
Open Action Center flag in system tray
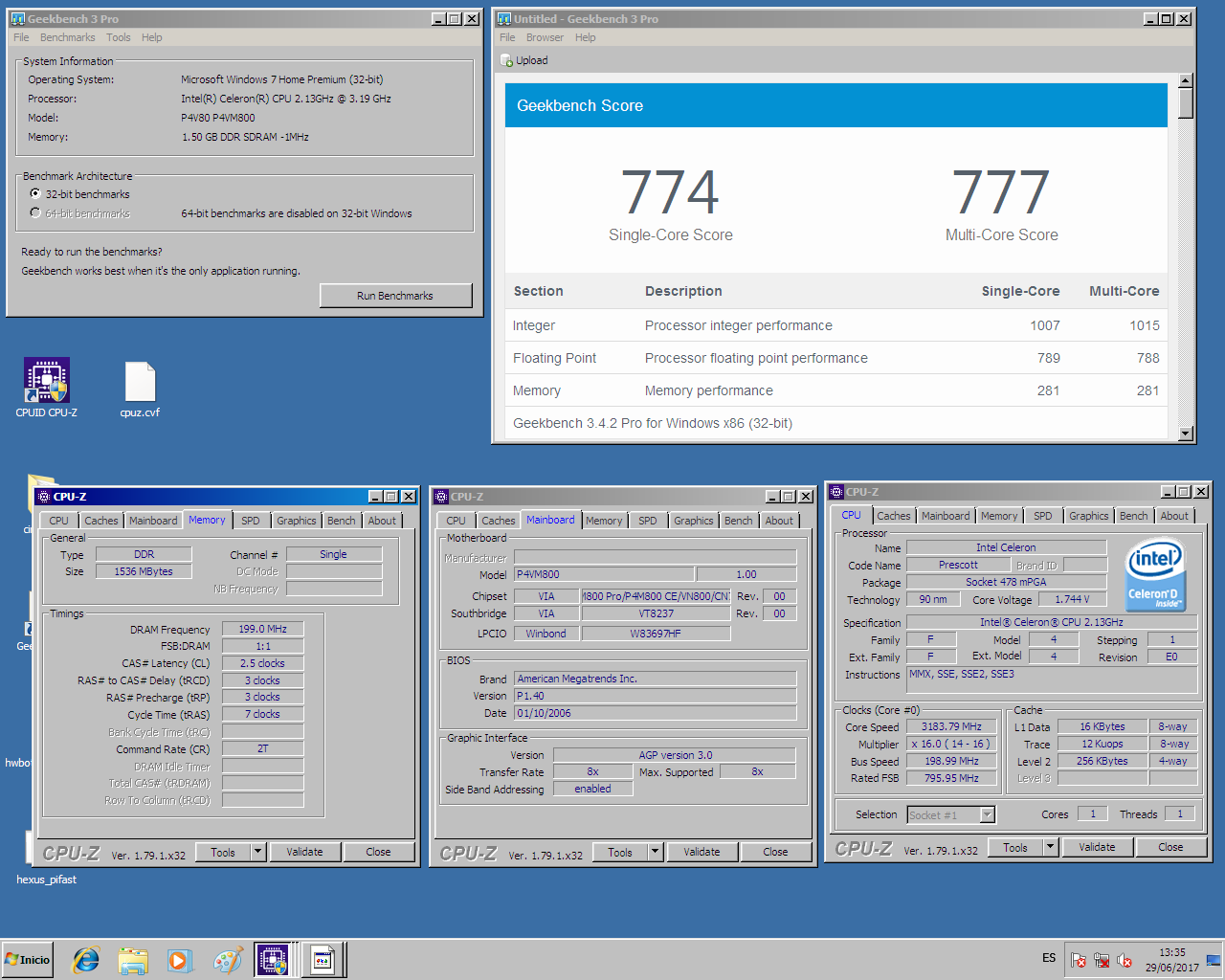point(1079,960)
